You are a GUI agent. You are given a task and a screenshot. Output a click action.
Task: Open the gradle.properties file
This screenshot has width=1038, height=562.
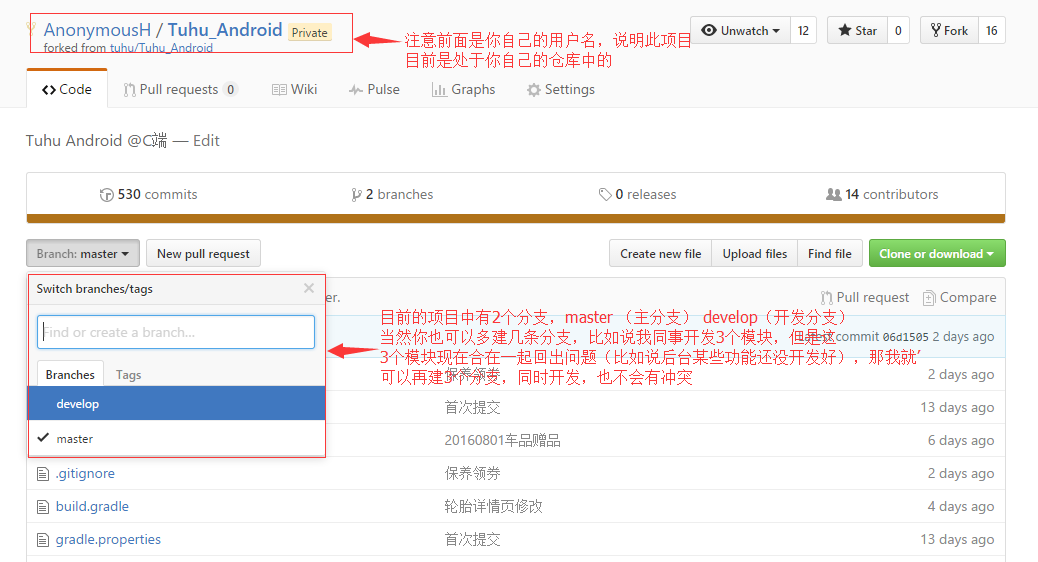pyautogui.click(x=108, y=539)
